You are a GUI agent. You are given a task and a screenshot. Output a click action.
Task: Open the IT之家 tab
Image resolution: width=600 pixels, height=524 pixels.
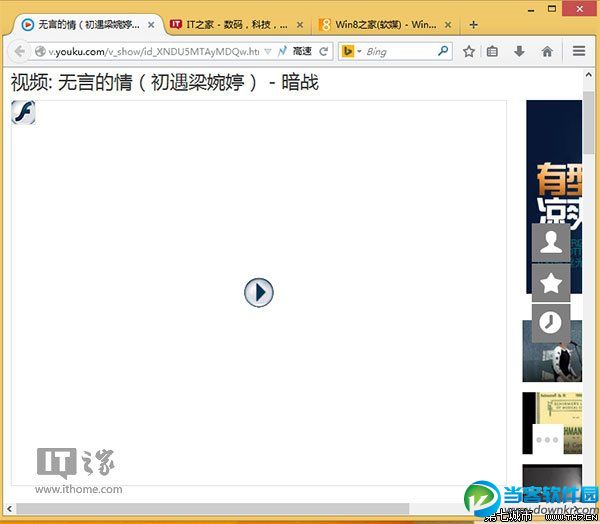coord(236,25)
